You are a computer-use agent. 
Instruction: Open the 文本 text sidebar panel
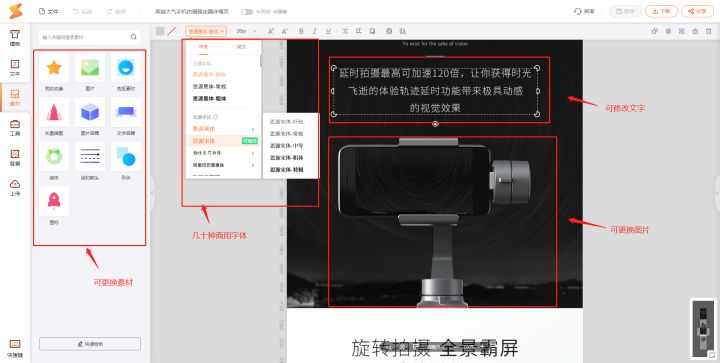[x=15, y=67]
